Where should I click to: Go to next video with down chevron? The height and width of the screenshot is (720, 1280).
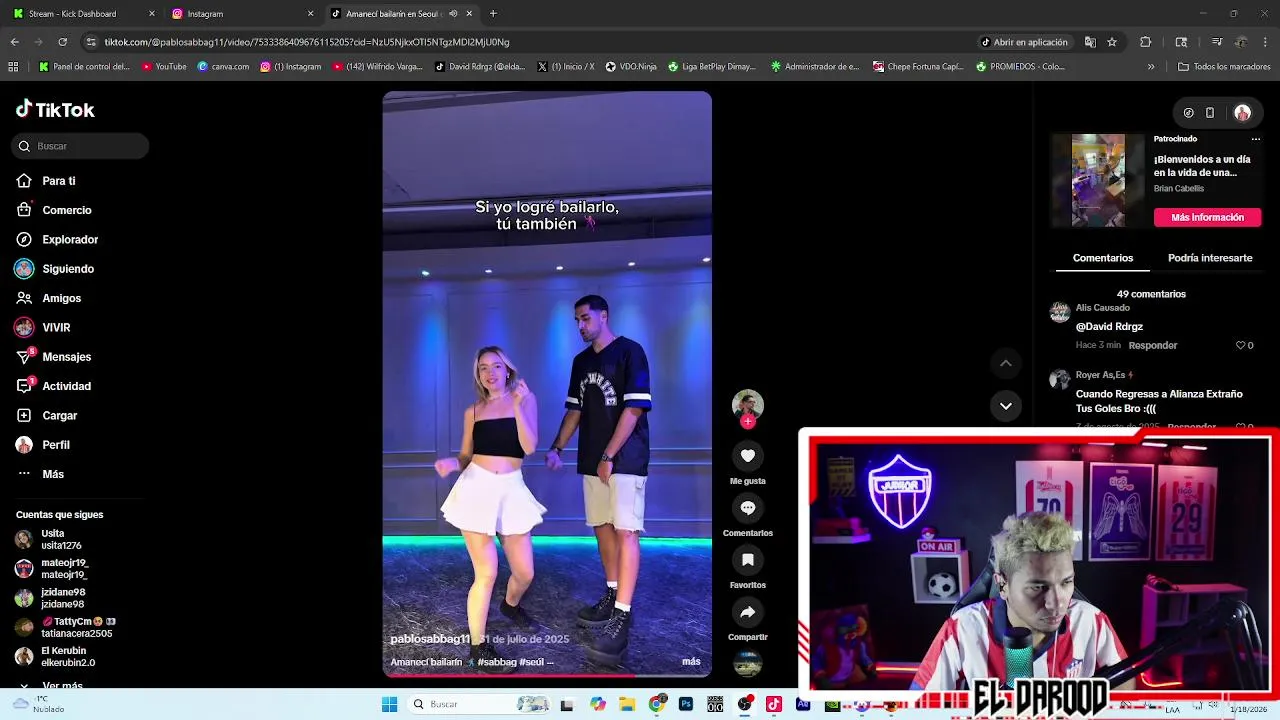1005,405
